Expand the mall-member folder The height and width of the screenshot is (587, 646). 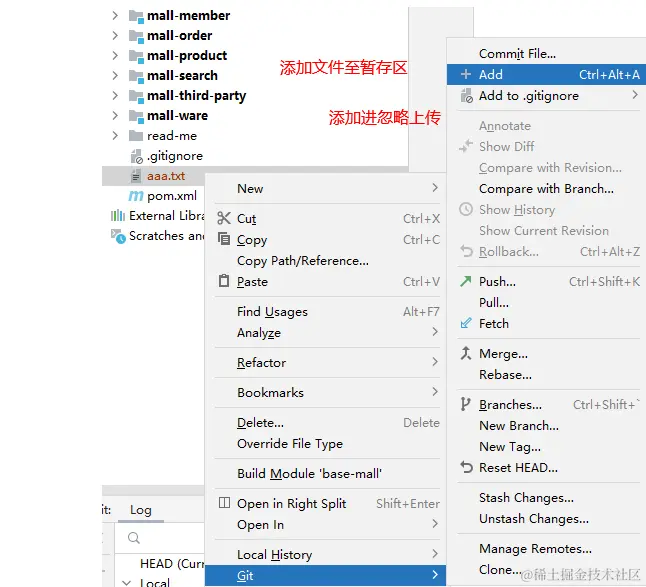pos(115,16)
